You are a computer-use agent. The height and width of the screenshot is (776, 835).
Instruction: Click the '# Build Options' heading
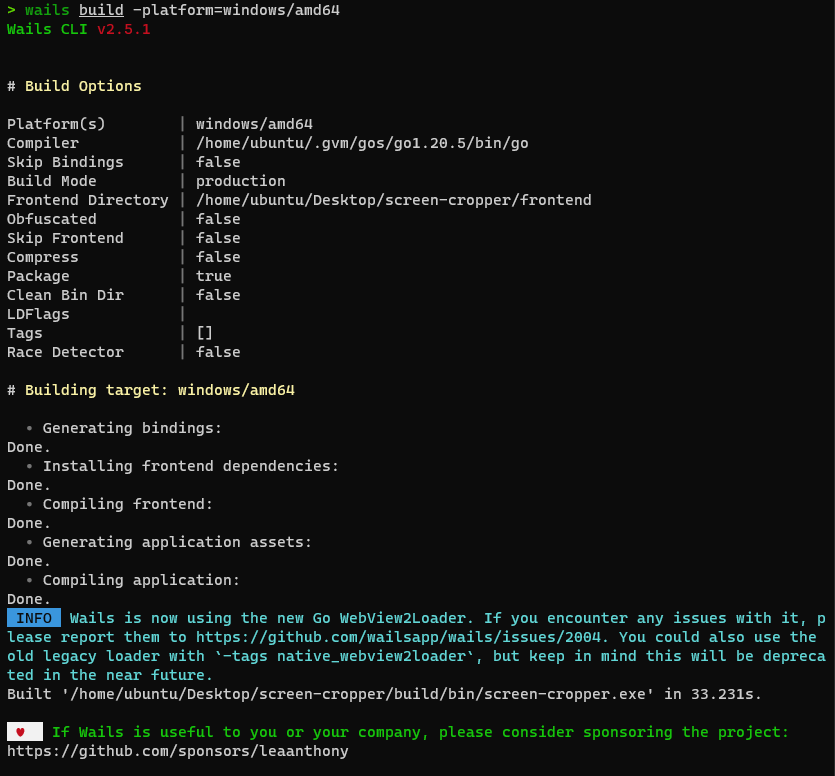pyautogui.click(x=74, y=86)
